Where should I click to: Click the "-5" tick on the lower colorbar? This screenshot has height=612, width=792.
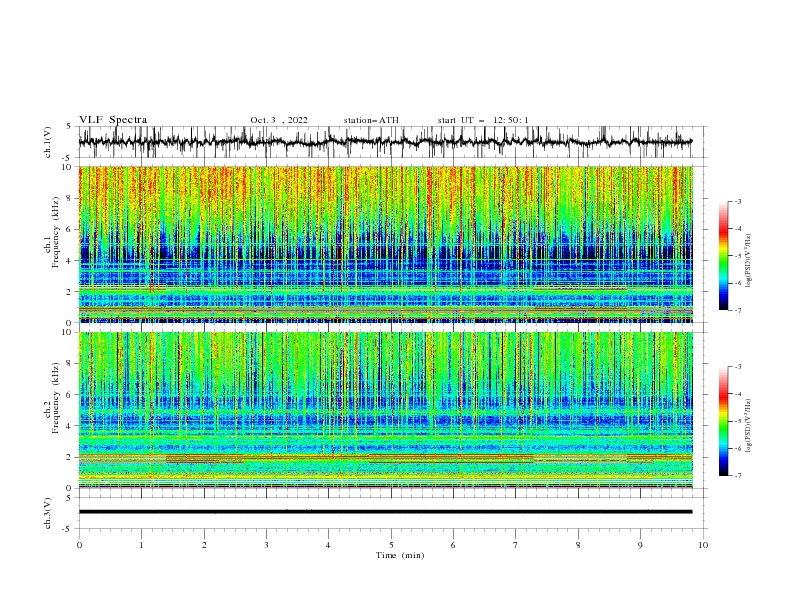[738, 421]
